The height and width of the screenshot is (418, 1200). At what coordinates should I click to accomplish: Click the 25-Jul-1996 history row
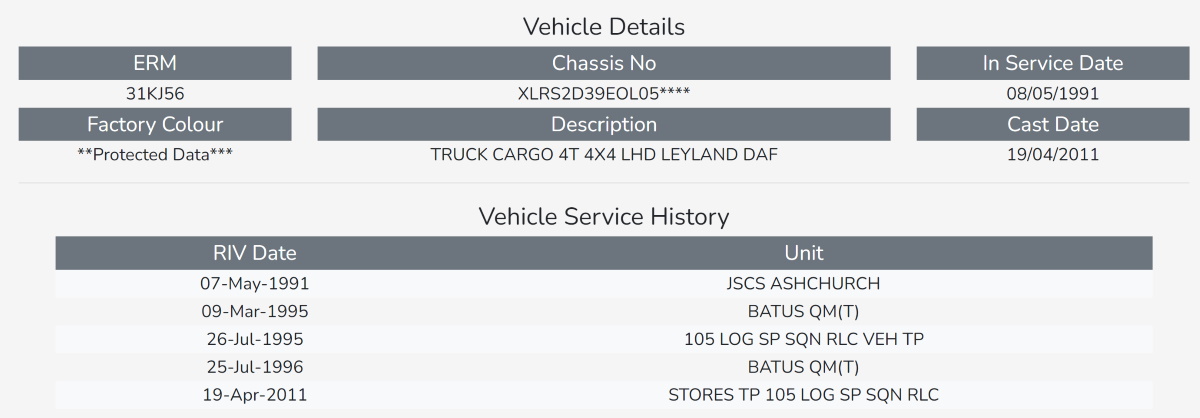tap(604, 367)
